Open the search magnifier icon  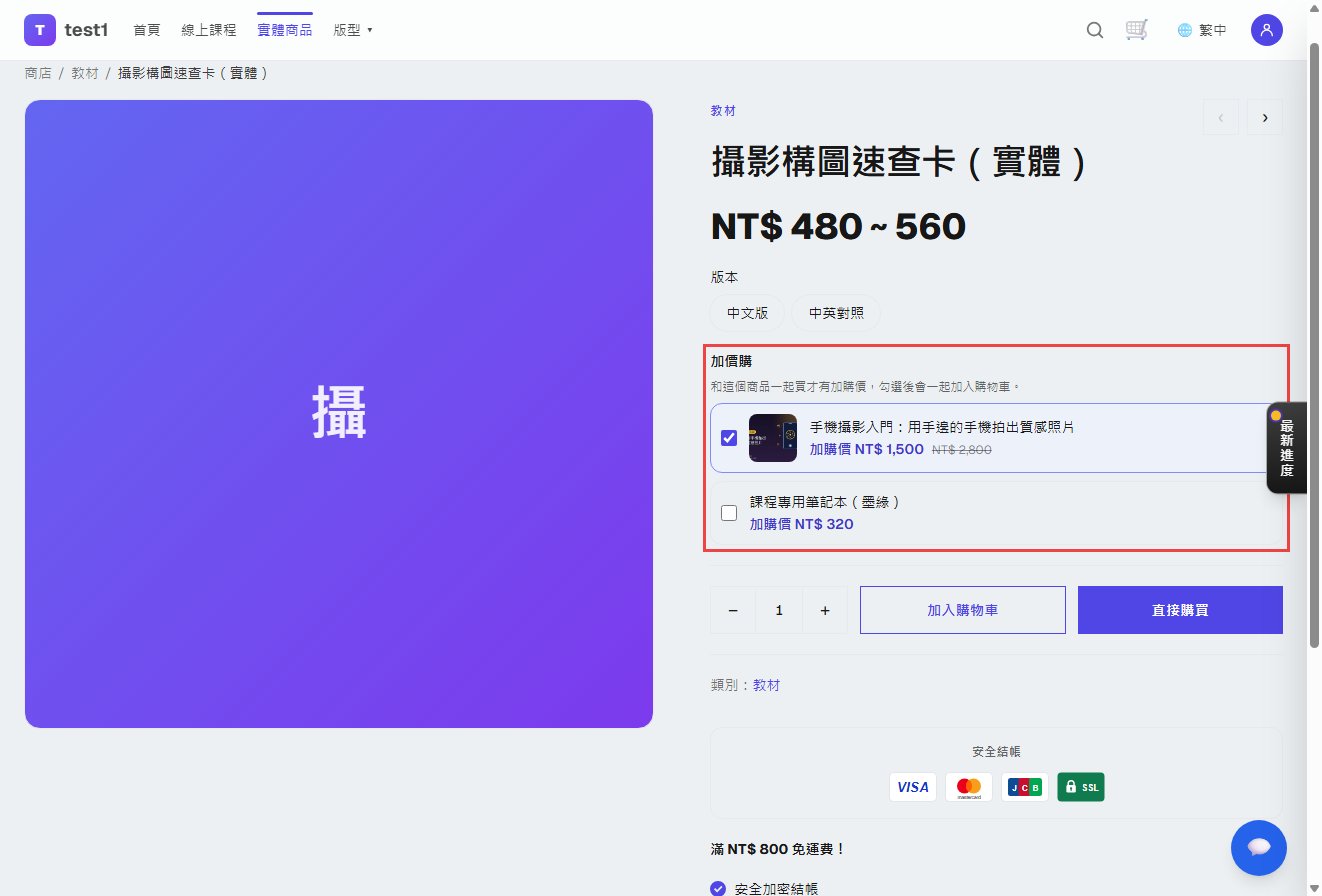(1095, 30)
